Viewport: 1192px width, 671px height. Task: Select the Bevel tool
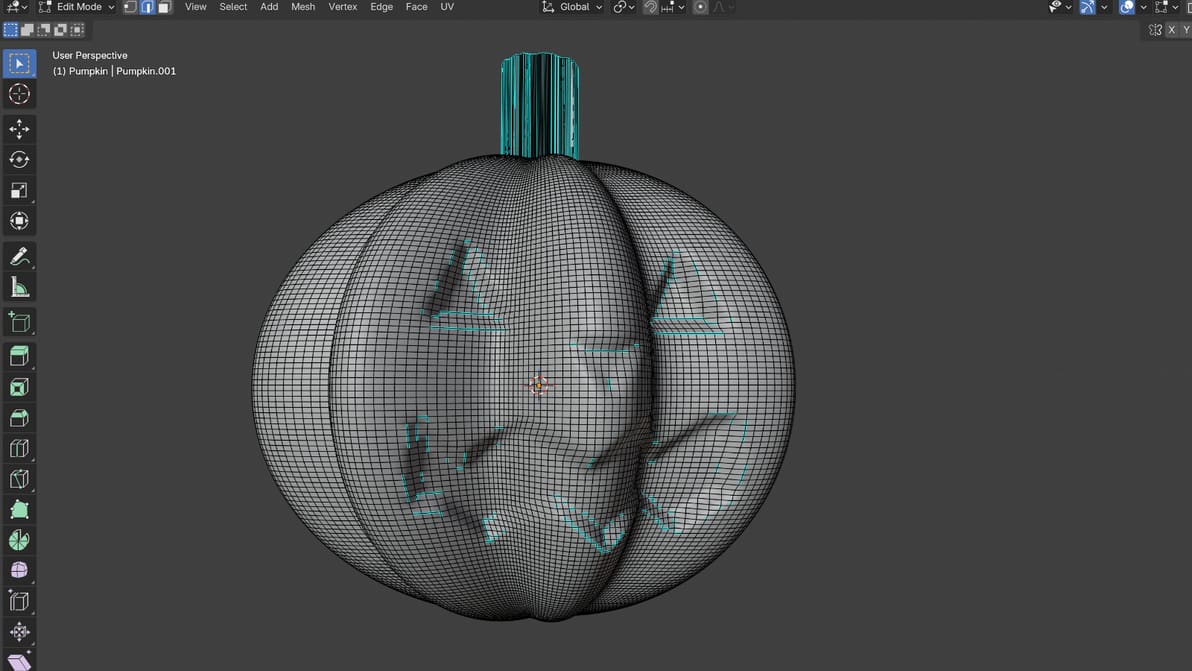(19, 418)
